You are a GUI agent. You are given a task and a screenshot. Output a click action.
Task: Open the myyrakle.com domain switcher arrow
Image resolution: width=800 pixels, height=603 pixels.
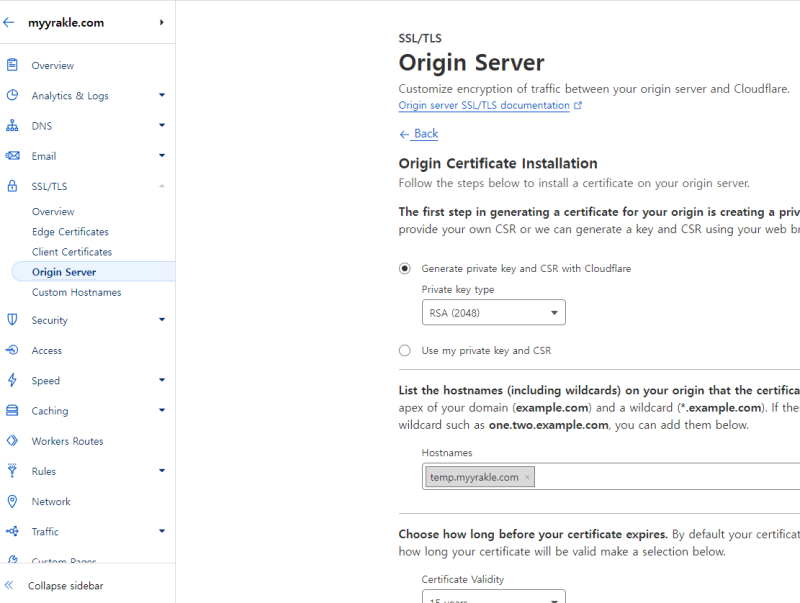point(161,22)
